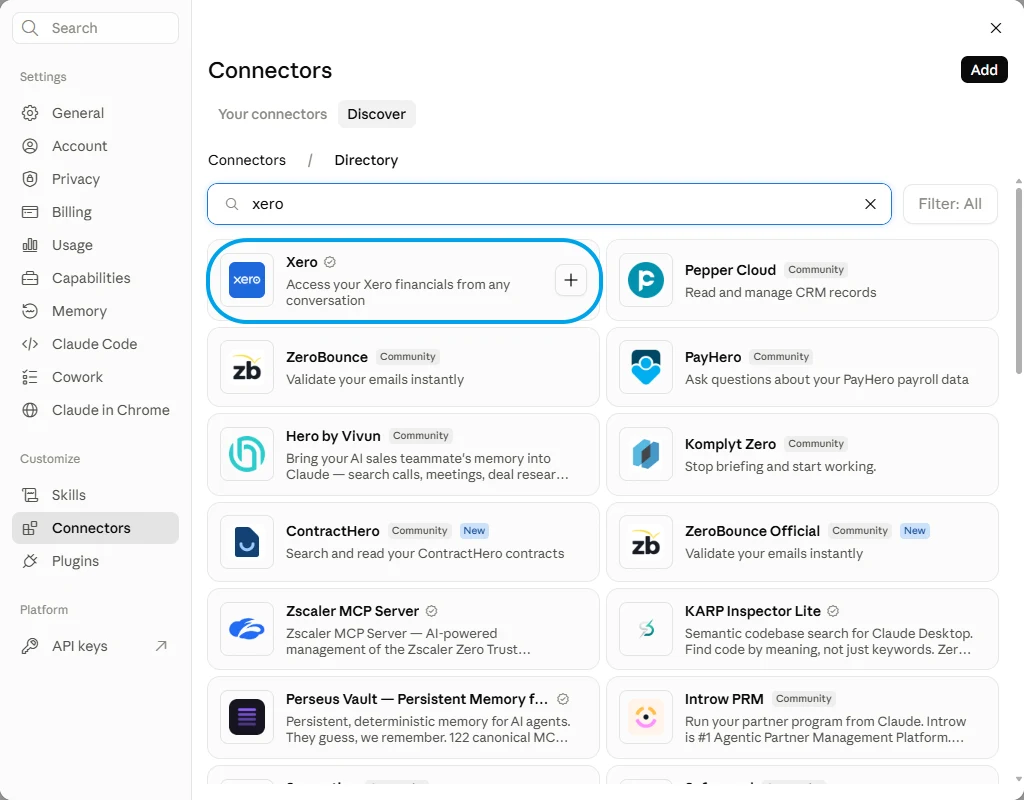Click the scrollbar down arrow
Image resolution: width=1024 pixels, height=800 pixels.
pos(1019,779)
